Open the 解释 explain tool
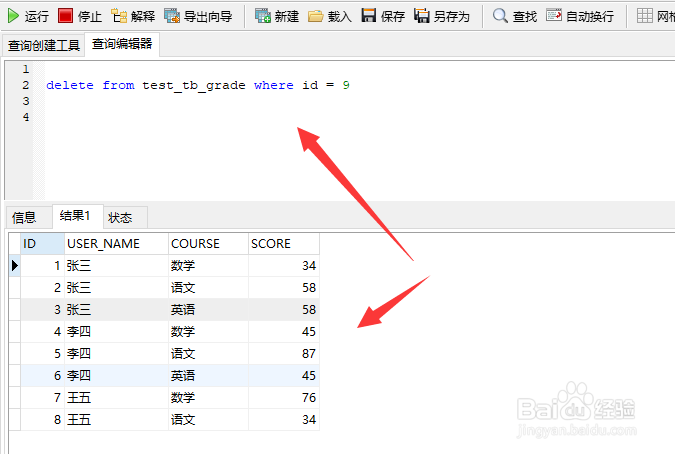The image size is (675, 454). click(x=133, y=16)
